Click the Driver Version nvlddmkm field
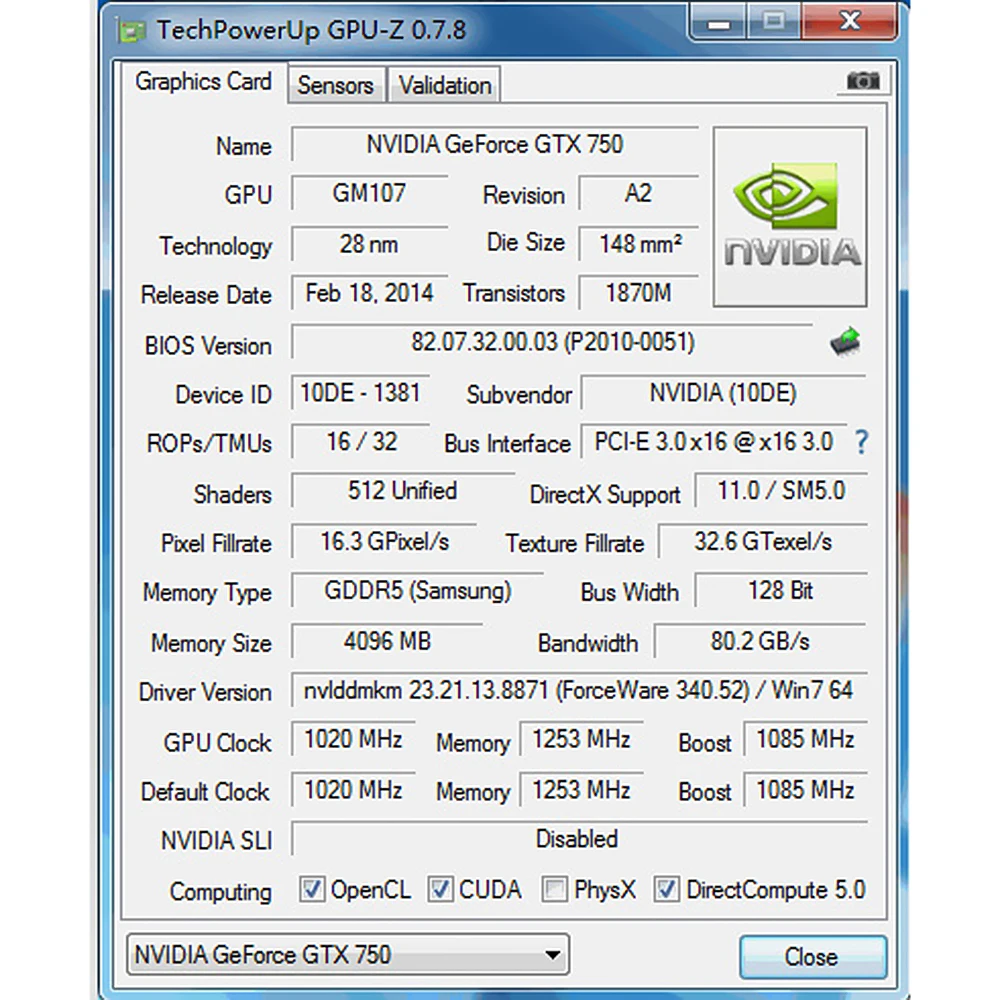The image size is (1000, 1000). coord(579,690)
